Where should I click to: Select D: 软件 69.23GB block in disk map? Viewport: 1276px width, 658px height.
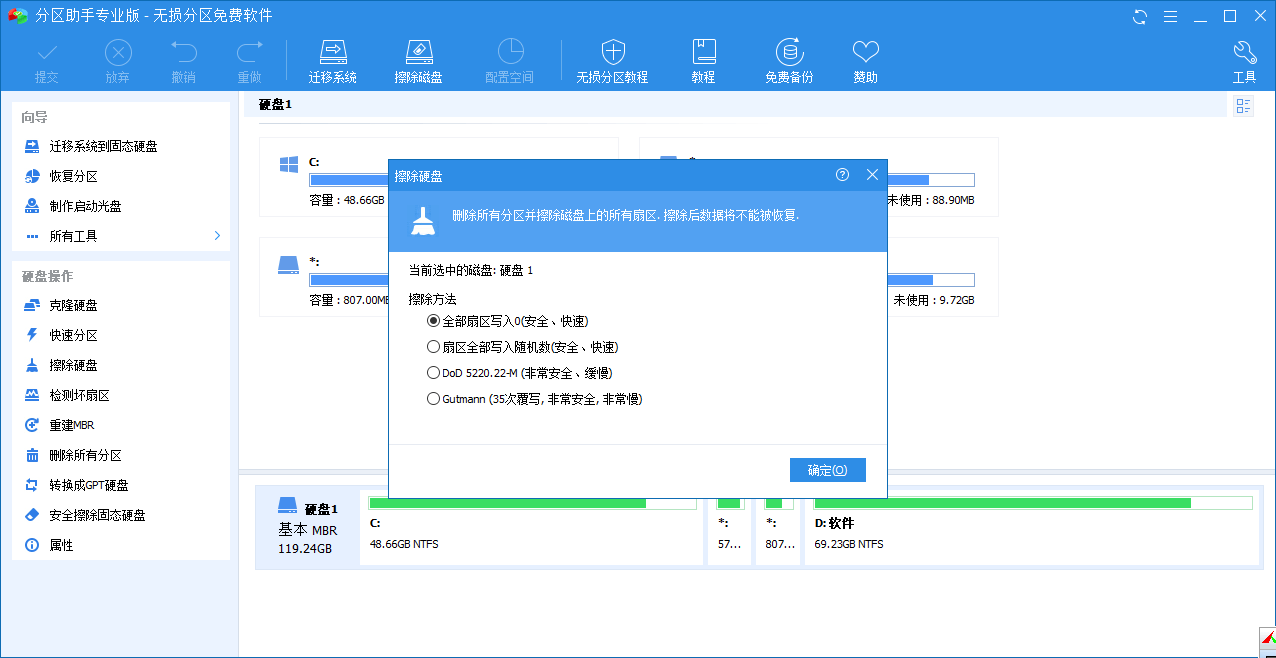[1031, 528]
